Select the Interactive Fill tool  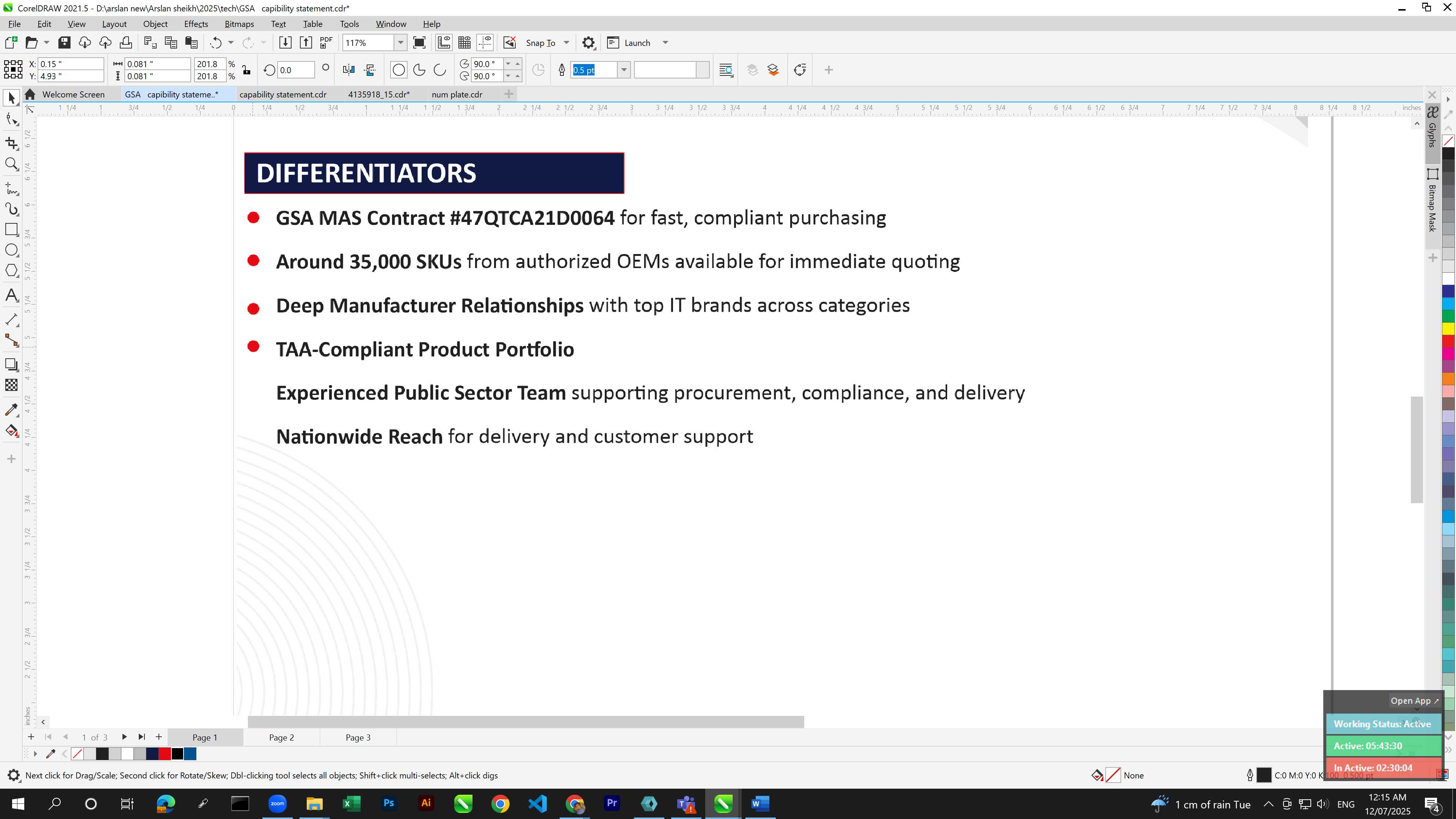coord(11,431)
